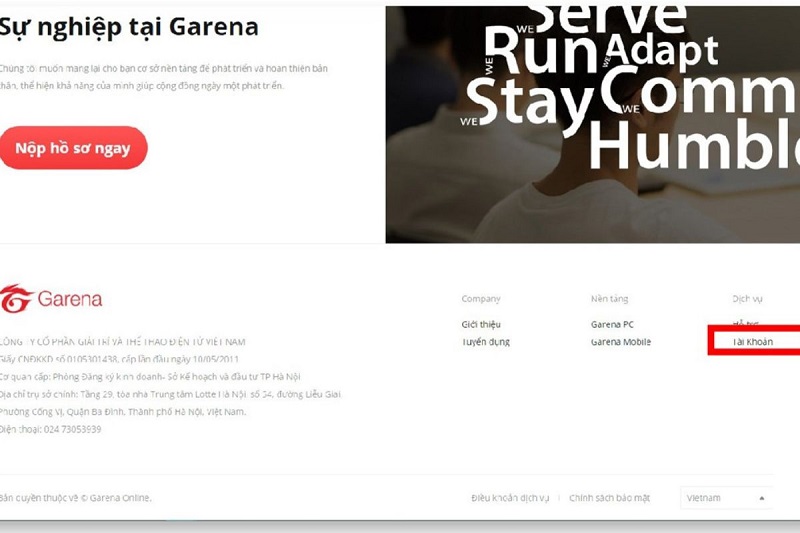Click the Company column heading
This screenshot has width=800, height=533.
click(x=481, y=299)
